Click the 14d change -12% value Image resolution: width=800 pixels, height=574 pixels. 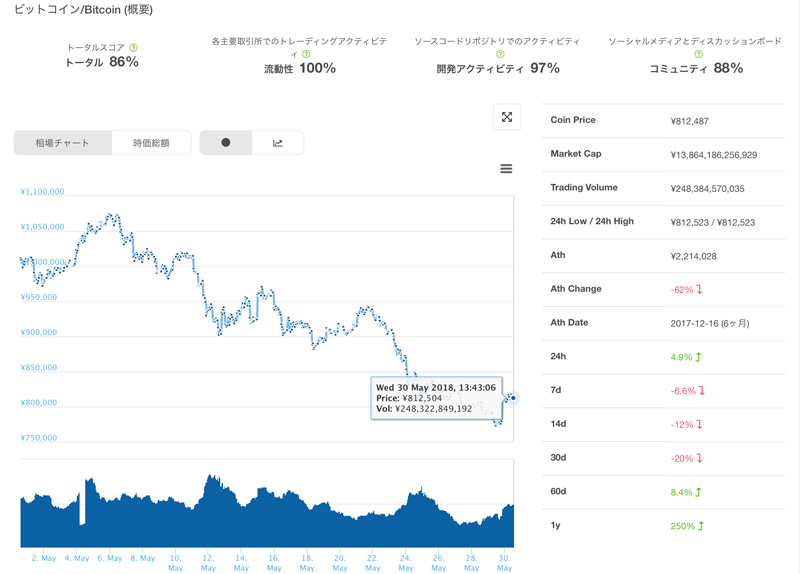[686, 425]
